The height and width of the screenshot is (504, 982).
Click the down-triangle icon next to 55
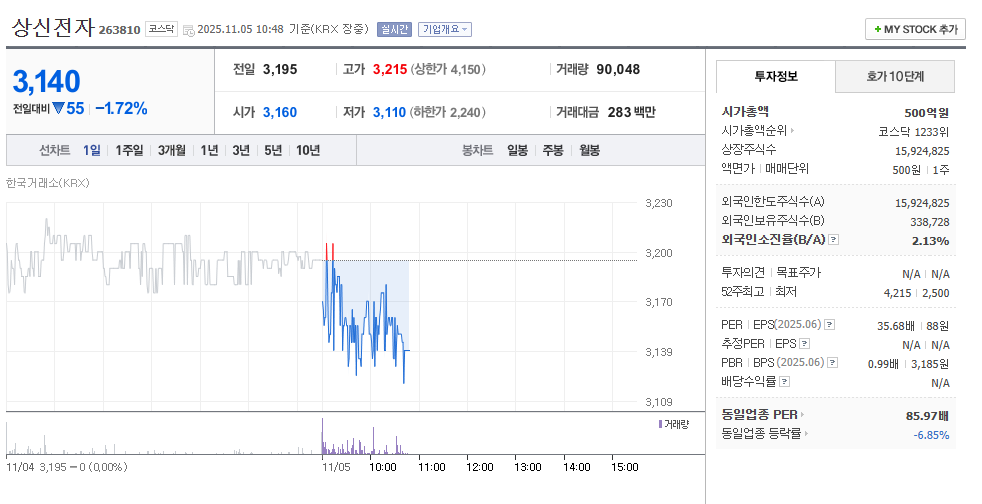58,108
